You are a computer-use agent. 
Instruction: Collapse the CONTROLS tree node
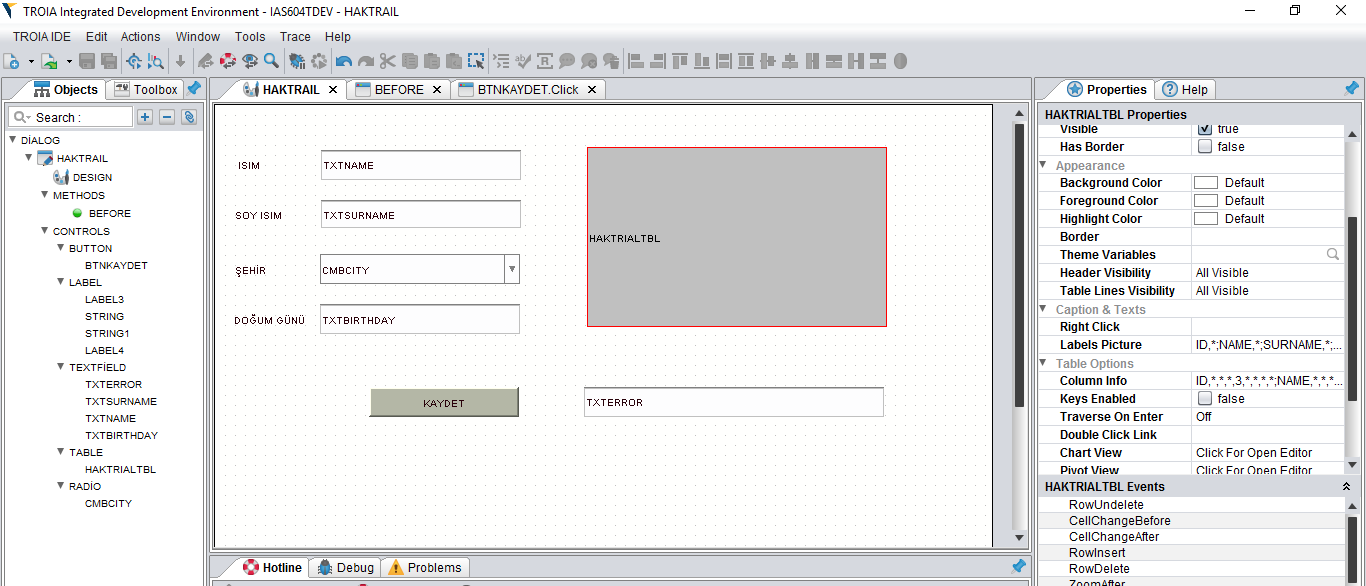[x=45, y=231]
